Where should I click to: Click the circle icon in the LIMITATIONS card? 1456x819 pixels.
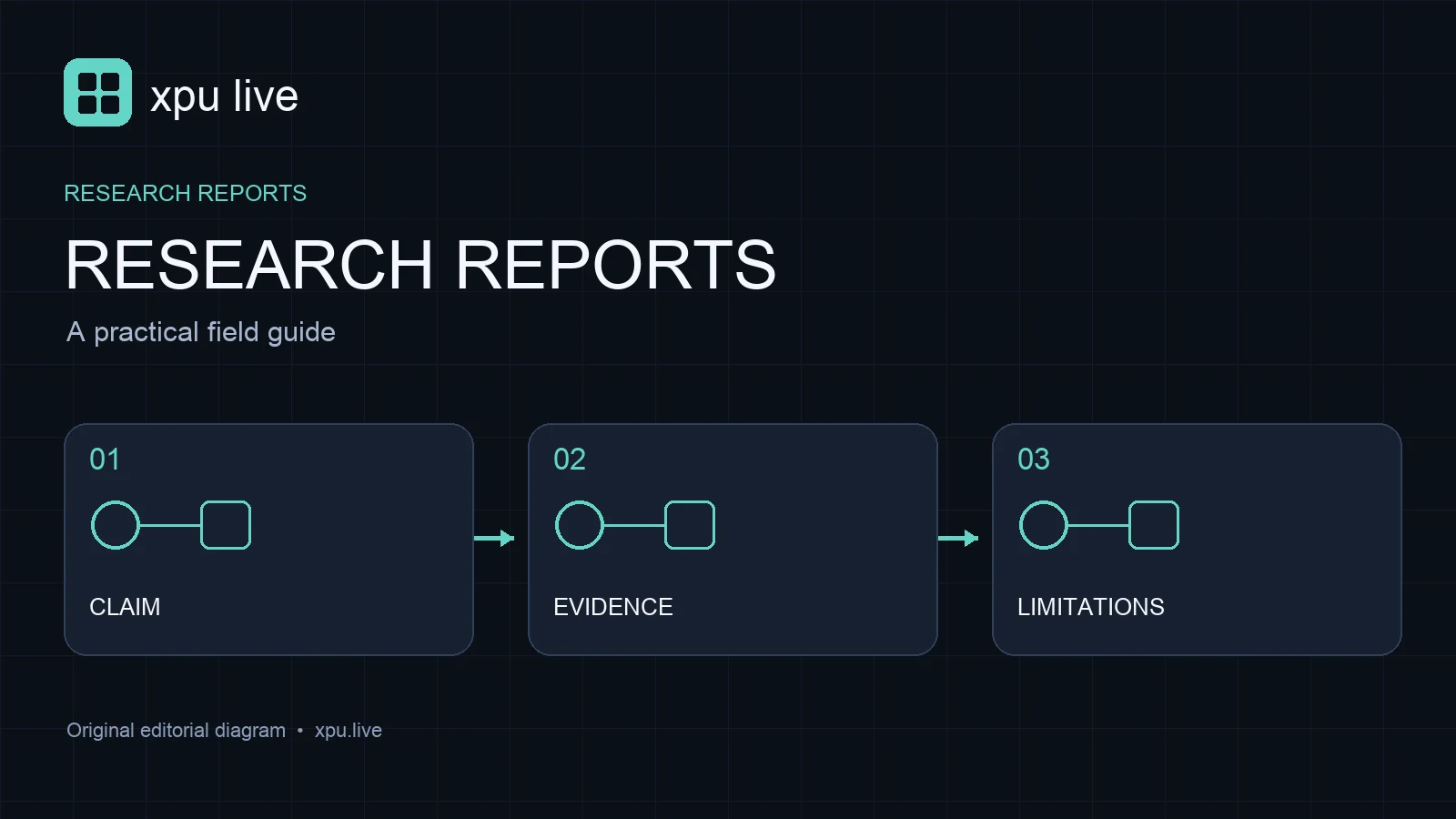[1044, 525]
